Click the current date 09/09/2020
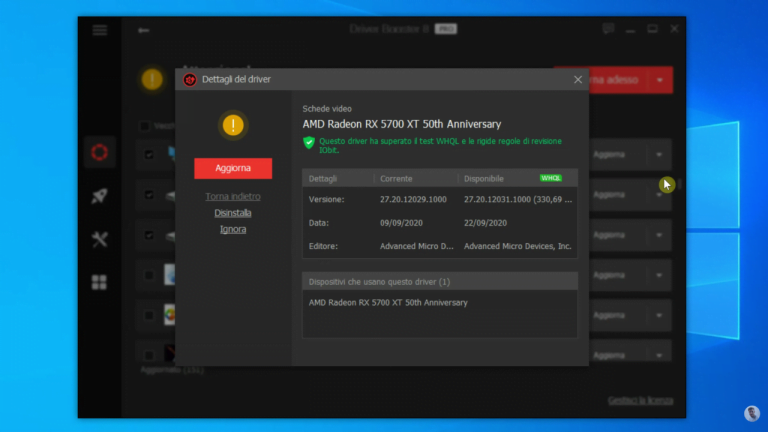The image size is (768, 432). pos(401,223)
